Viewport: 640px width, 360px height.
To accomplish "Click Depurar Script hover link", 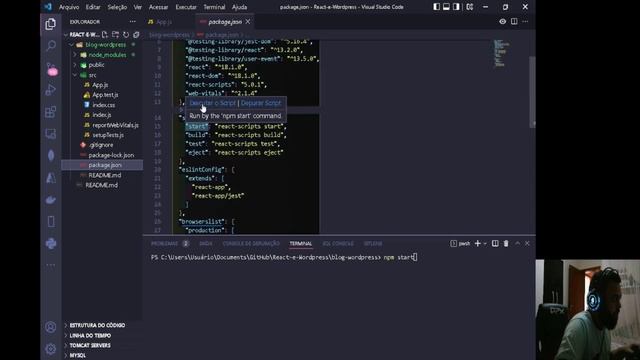I will (261, 103).
